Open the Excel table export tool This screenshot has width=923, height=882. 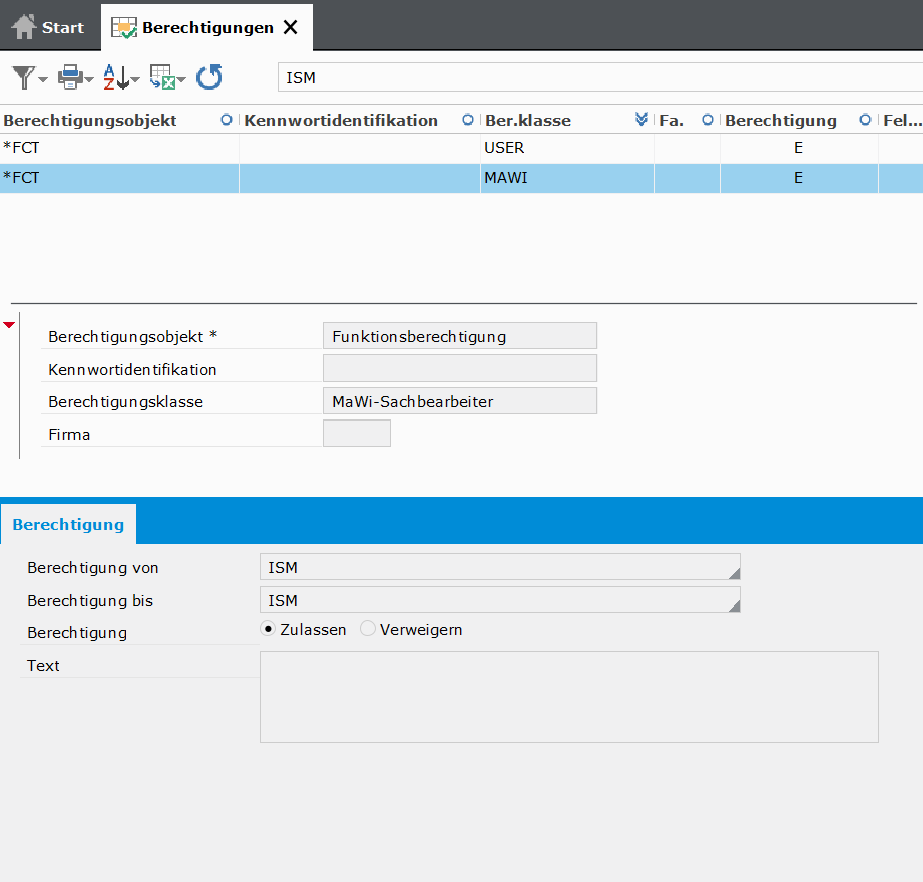(162, 77)
